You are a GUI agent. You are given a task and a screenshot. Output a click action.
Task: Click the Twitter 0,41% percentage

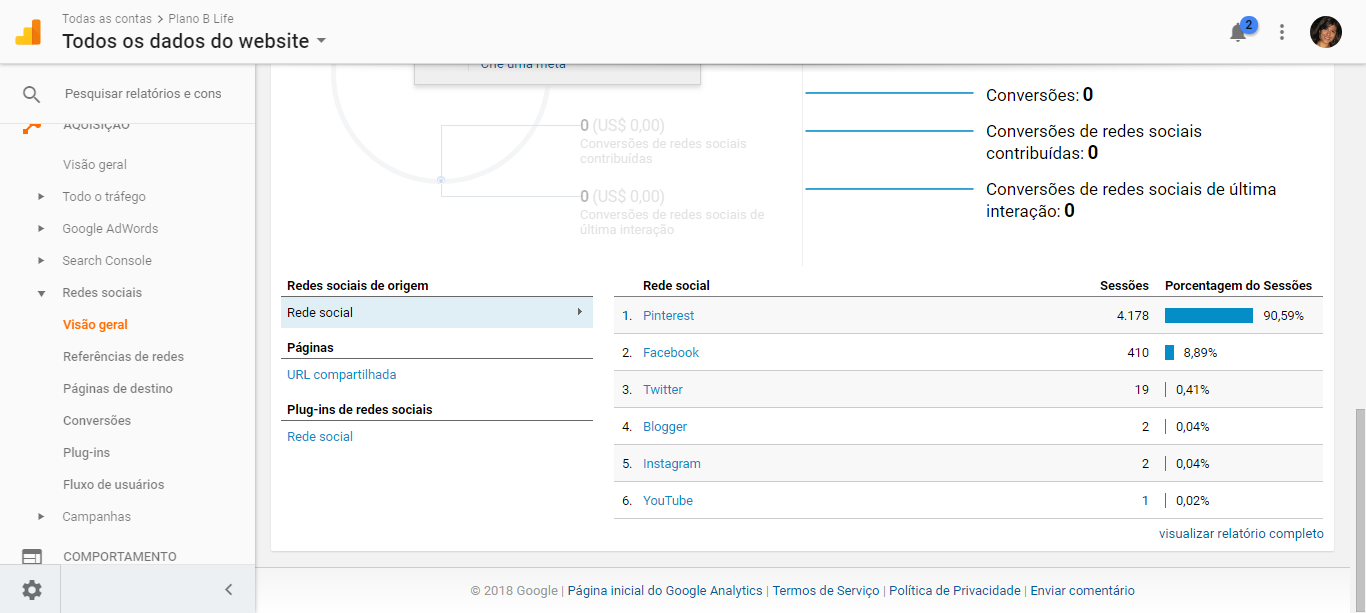click(x=1192, y=390)
